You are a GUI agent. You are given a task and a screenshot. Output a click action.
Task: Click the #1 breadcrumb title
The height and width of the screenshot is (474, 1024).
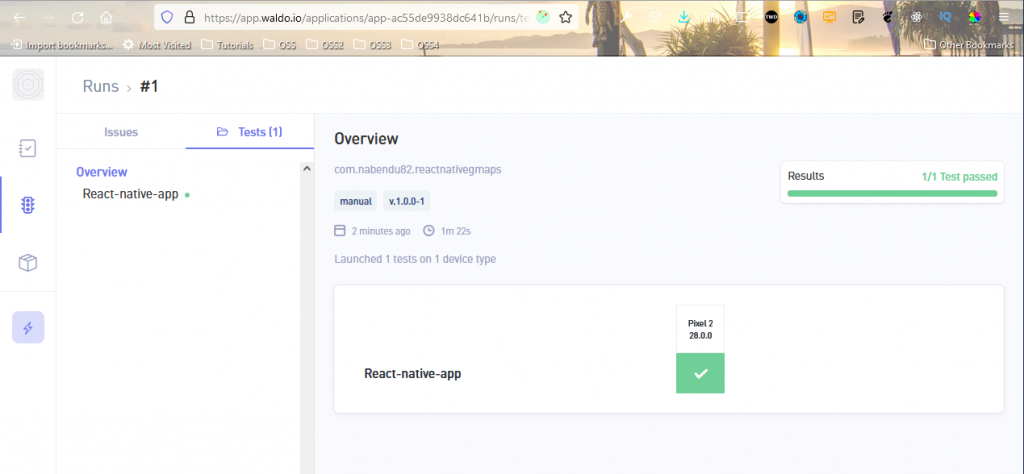coord(150,86)
